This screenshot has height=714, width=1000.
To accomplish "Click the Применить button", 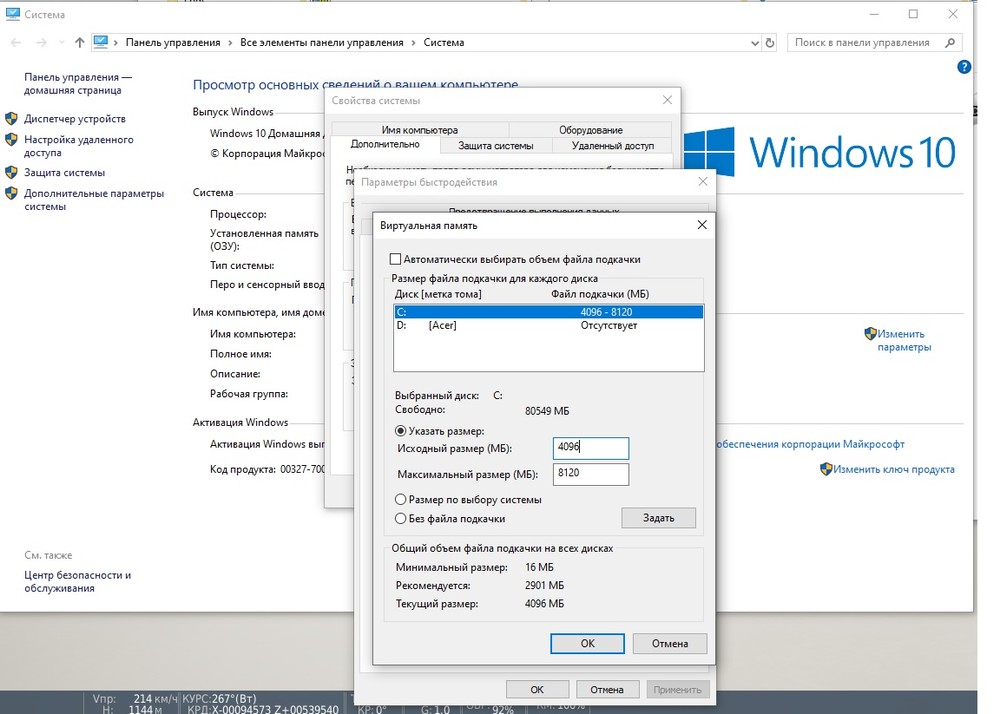I will pos(677,689).
